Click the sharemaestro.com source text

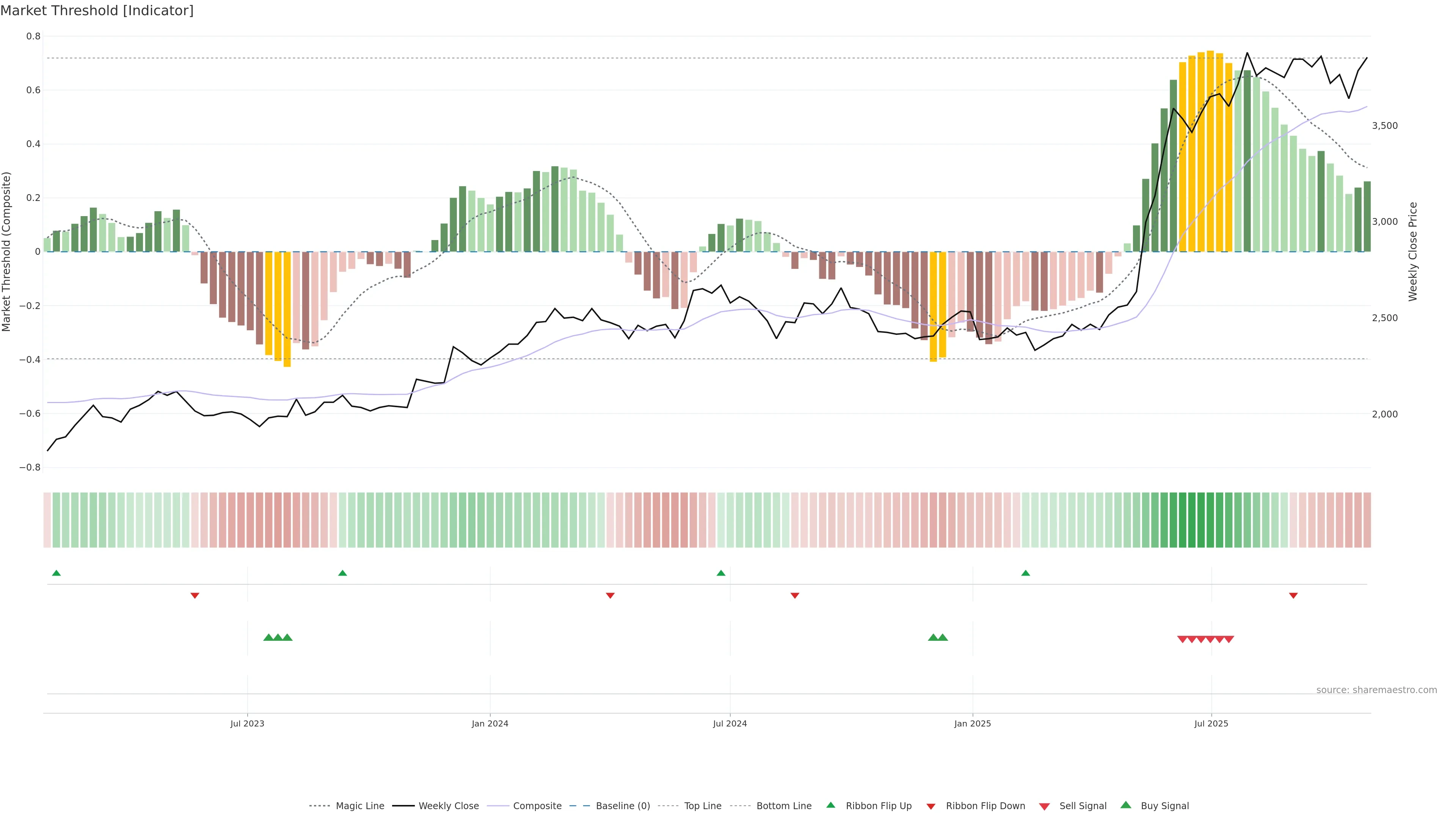[x=1376, y=690]
